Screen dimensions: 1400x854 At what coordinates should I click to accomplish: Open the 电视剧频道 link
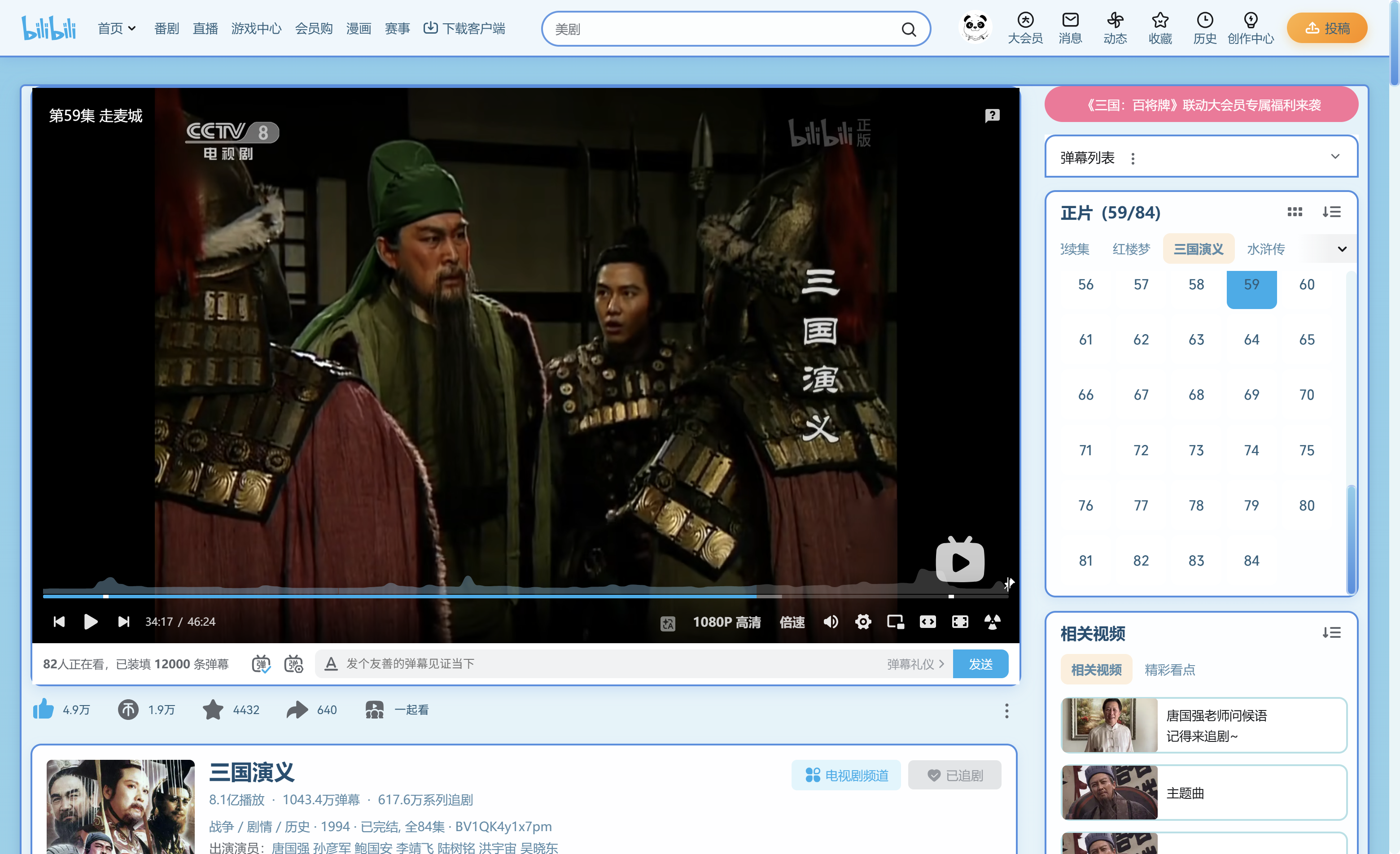(846, 775)
